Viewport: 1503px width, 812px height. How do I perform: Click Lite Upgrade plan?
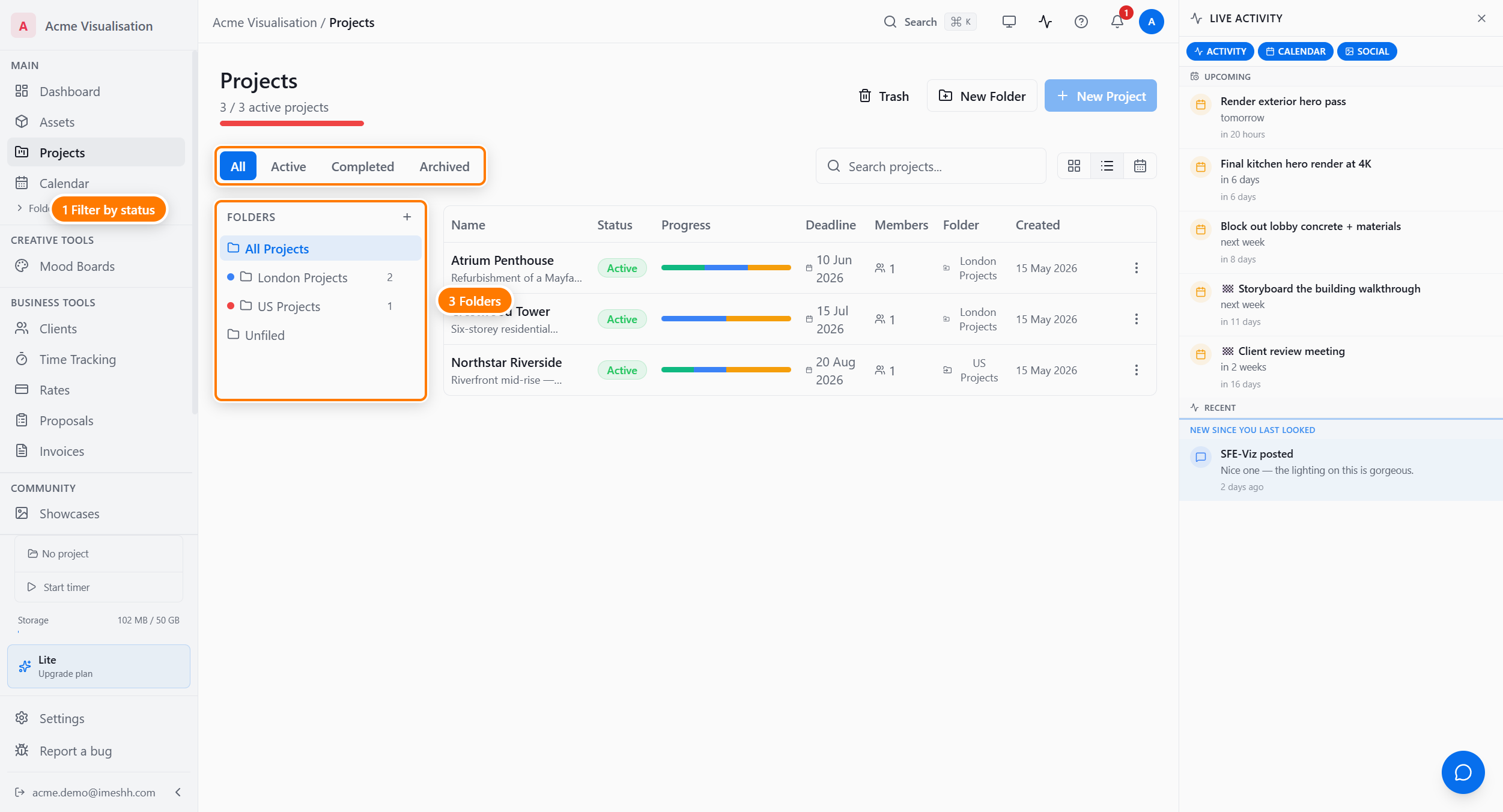tap(99, 666)
